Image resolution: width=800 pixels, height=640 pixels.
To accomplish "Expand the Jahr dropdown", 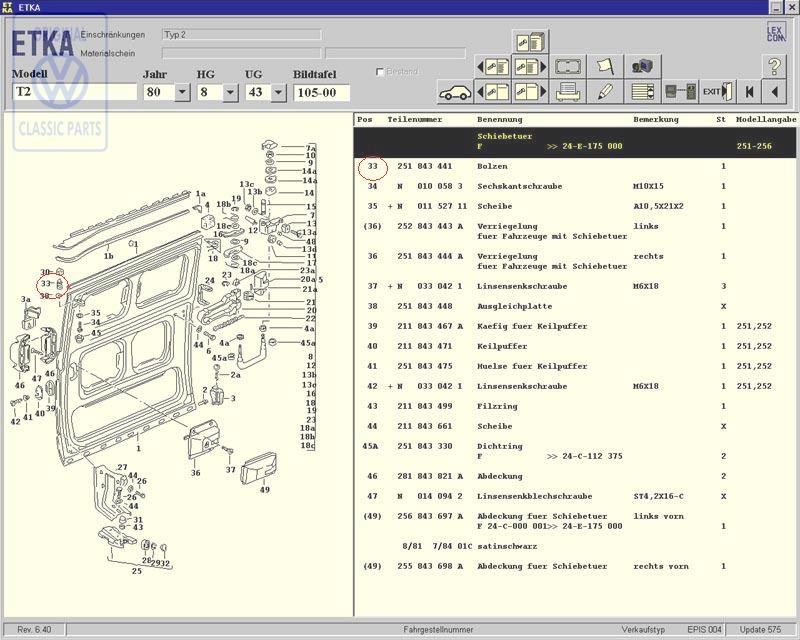I will [182, 92].
